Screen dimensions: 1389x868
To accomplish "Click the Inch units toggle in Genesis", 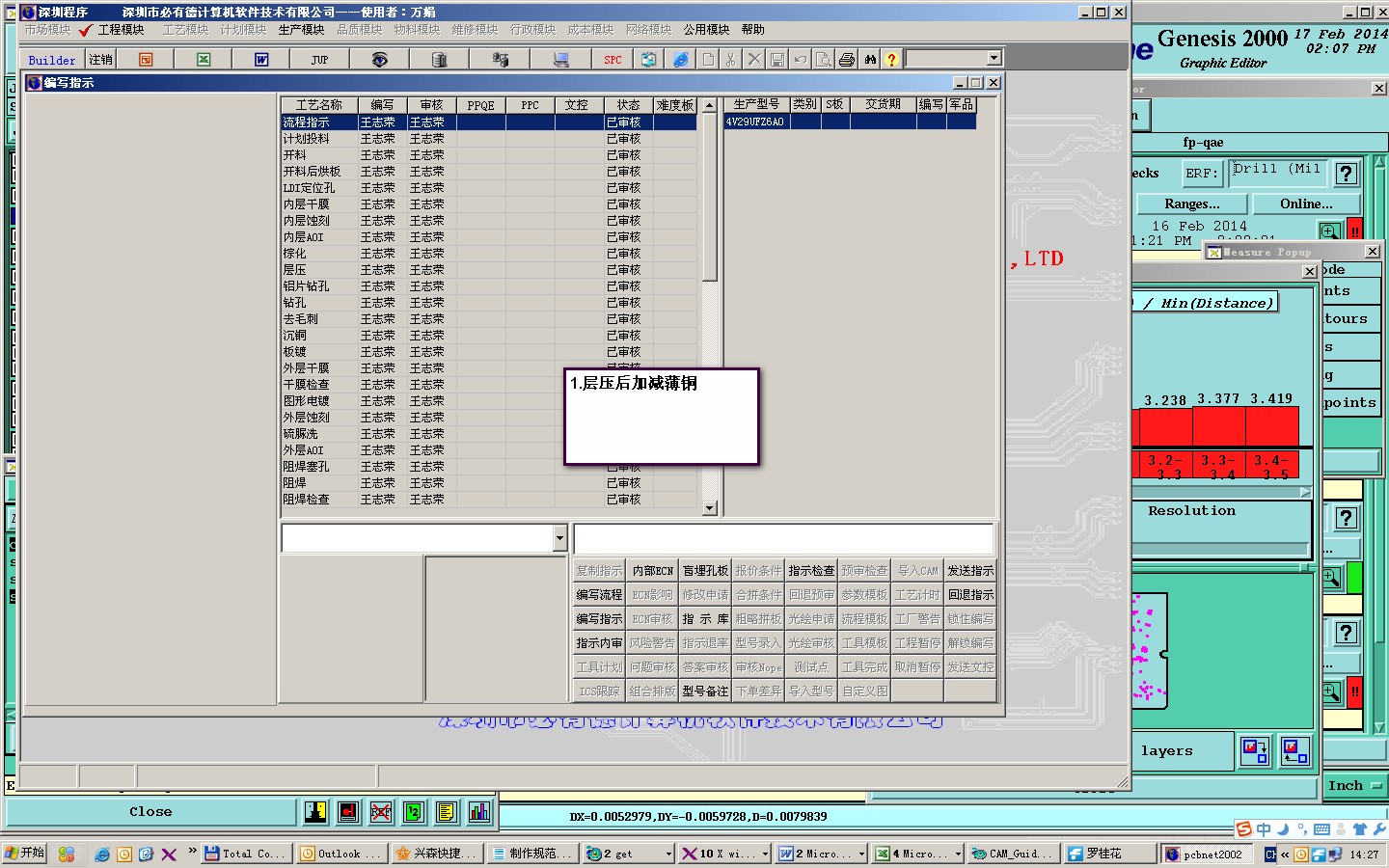I will pyautogui.click(x=1354, y=786).
